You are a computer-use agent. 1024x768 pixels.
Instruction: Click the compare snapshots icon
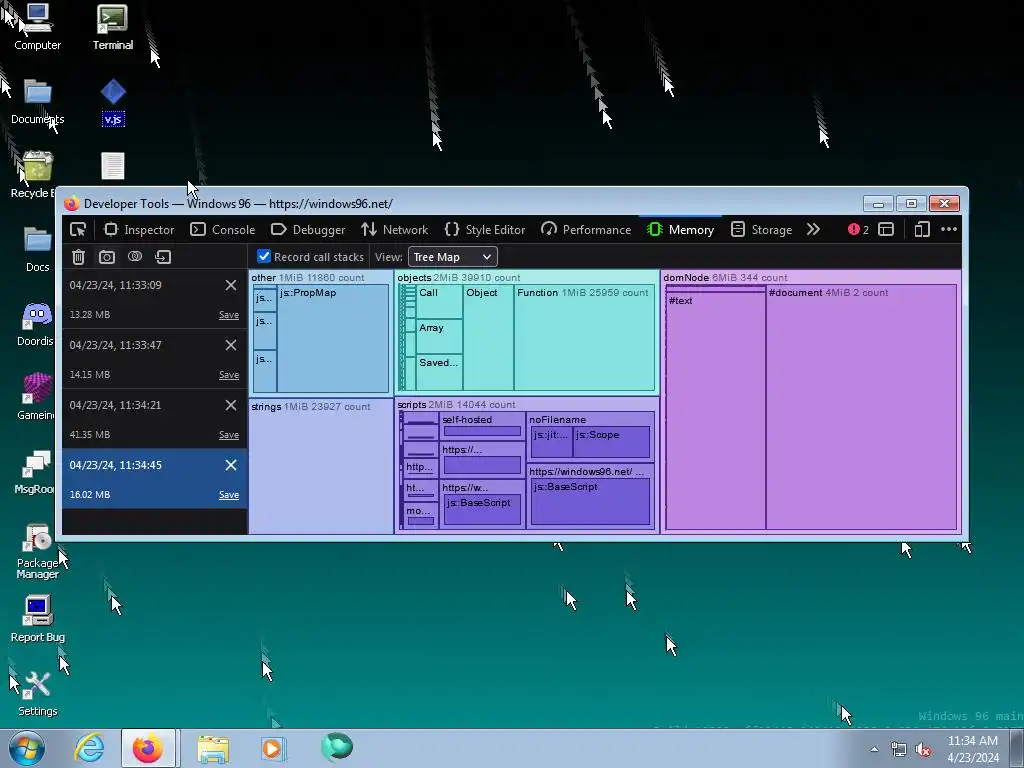click(135, 257)
